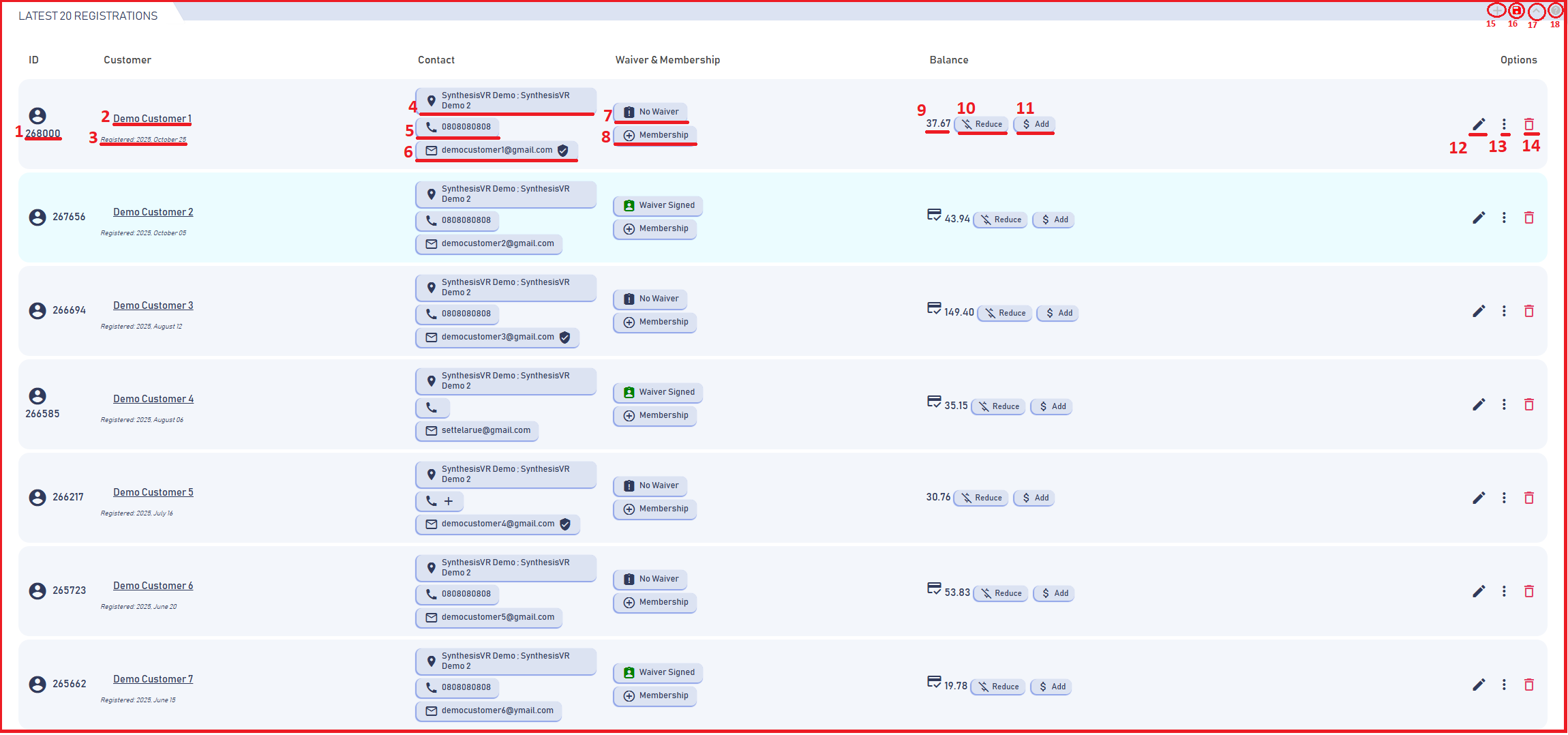The image size is (1568, 735).
Task: Click email democustomer6@ymail.com chip
Action: pos(489,710)
